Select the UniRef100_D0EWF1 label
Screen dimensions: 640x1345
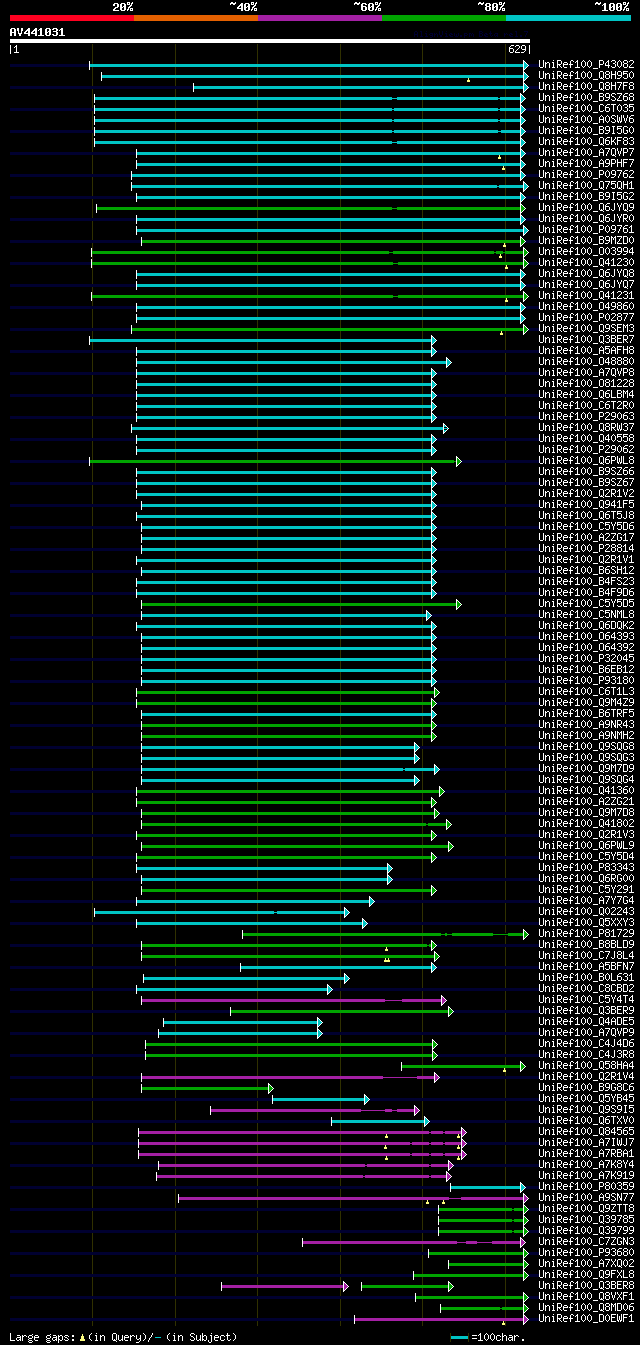(x=584, y=1318)
